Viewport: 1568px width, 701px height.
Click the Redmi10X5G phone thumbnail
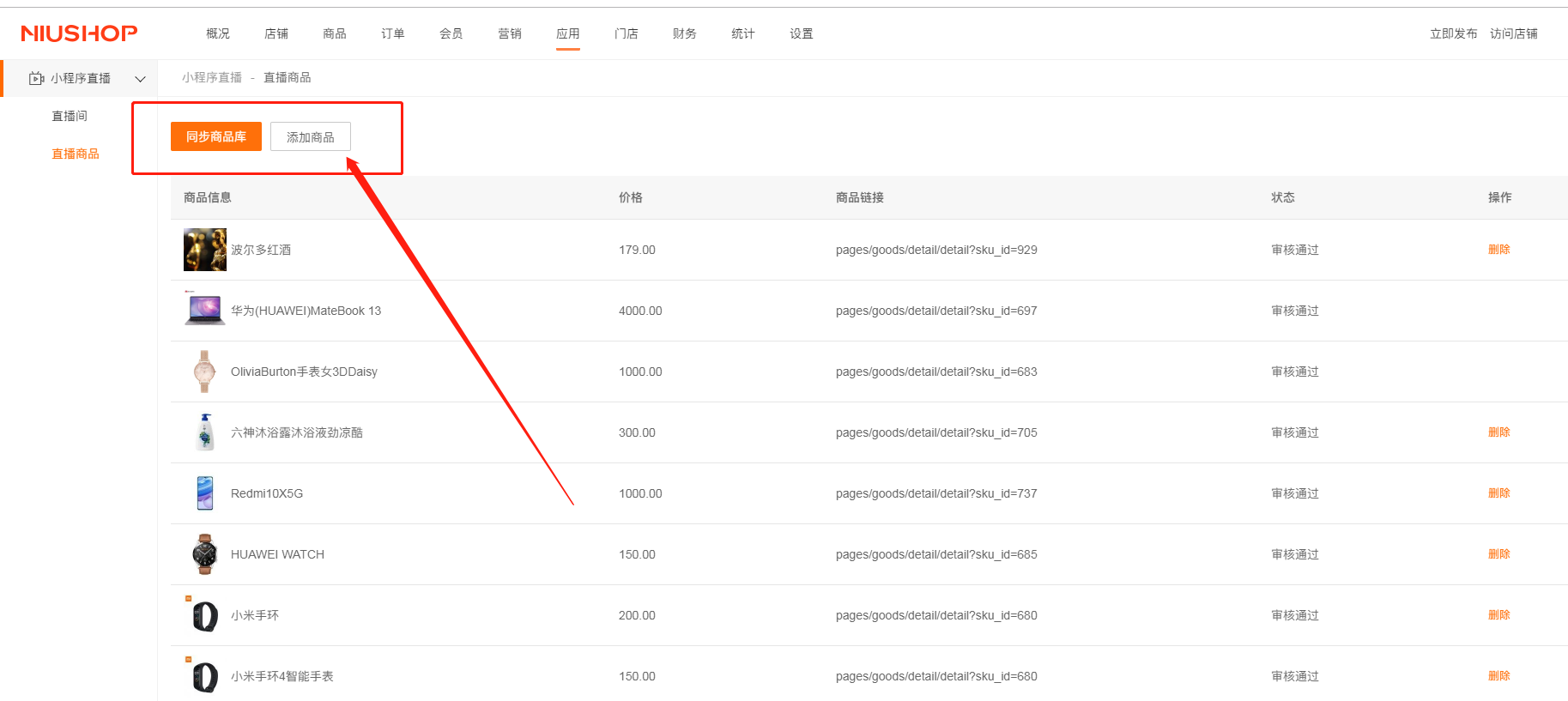click(x=205, y=493)
